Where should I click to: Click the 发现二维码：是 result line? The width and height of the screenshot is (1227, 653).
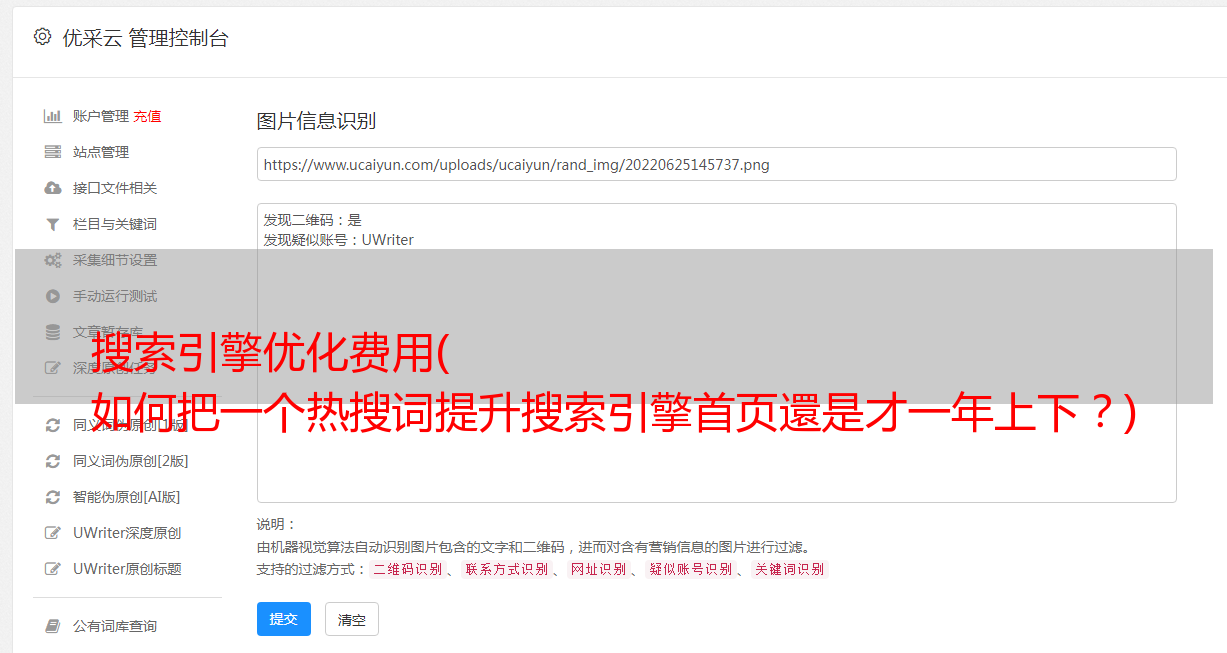coord(312,220)
